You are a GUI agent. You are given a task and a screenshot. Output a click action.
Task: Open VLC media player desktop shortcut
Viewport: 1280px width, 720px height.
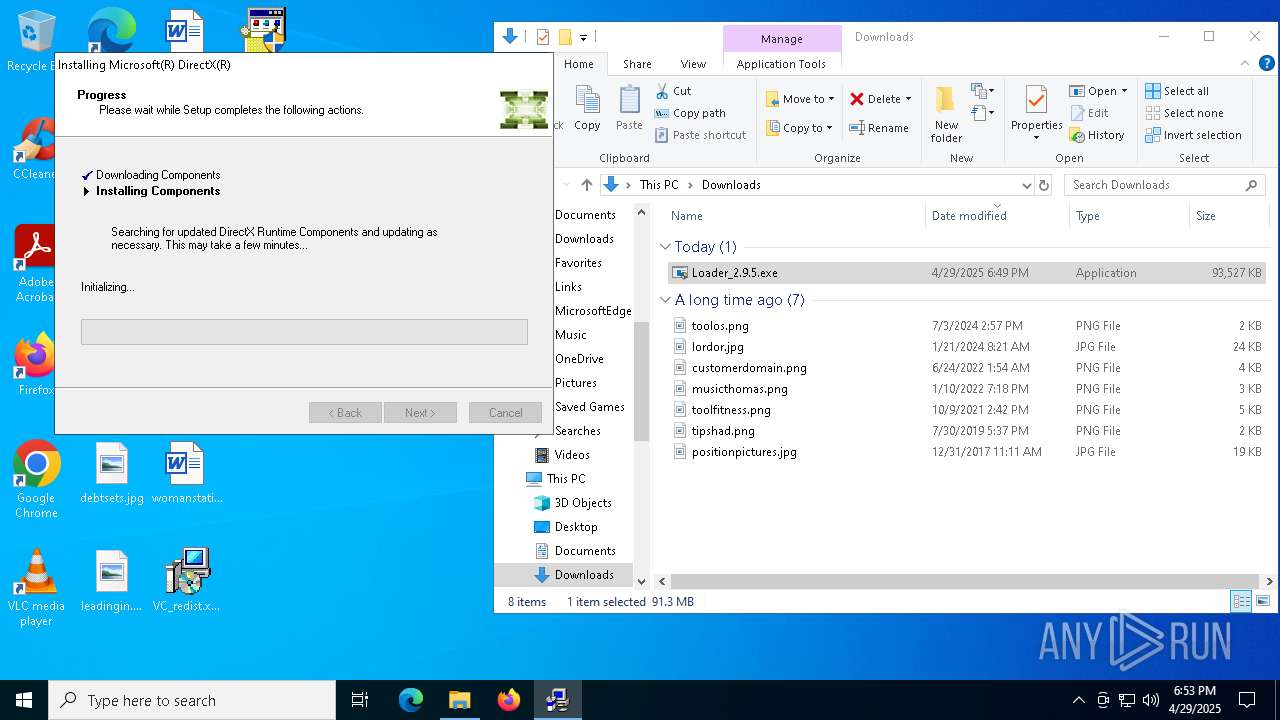pos(36,588)
